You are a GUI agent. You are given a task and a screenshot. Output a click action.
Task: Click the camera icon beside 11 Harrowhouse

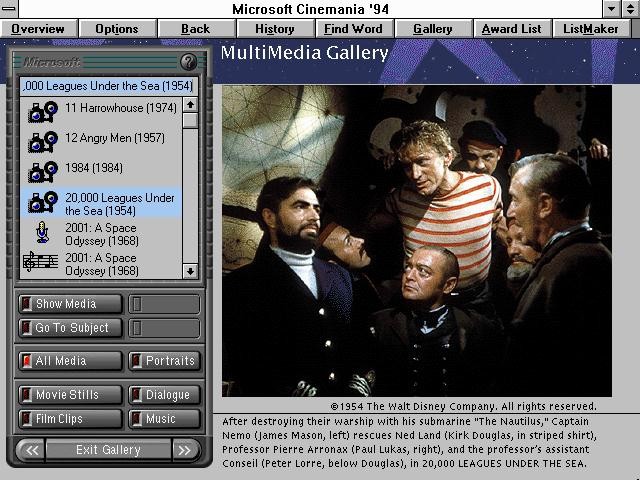click(42, 111)
